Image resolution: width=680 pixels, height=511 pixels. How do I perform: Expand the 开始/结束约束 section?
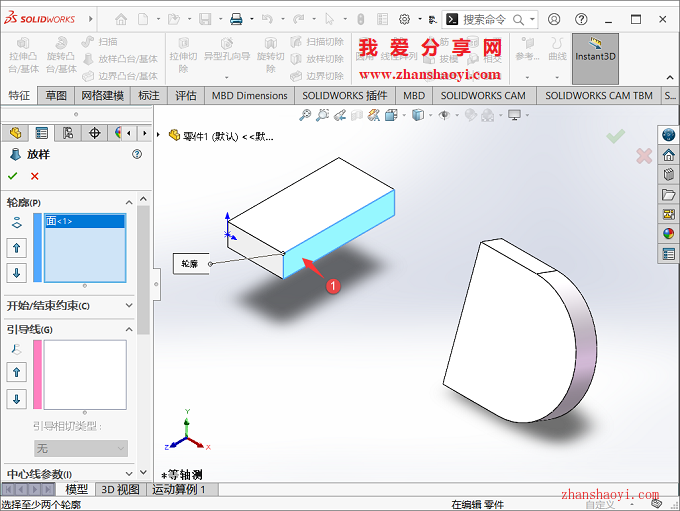[x=128, y=305]
